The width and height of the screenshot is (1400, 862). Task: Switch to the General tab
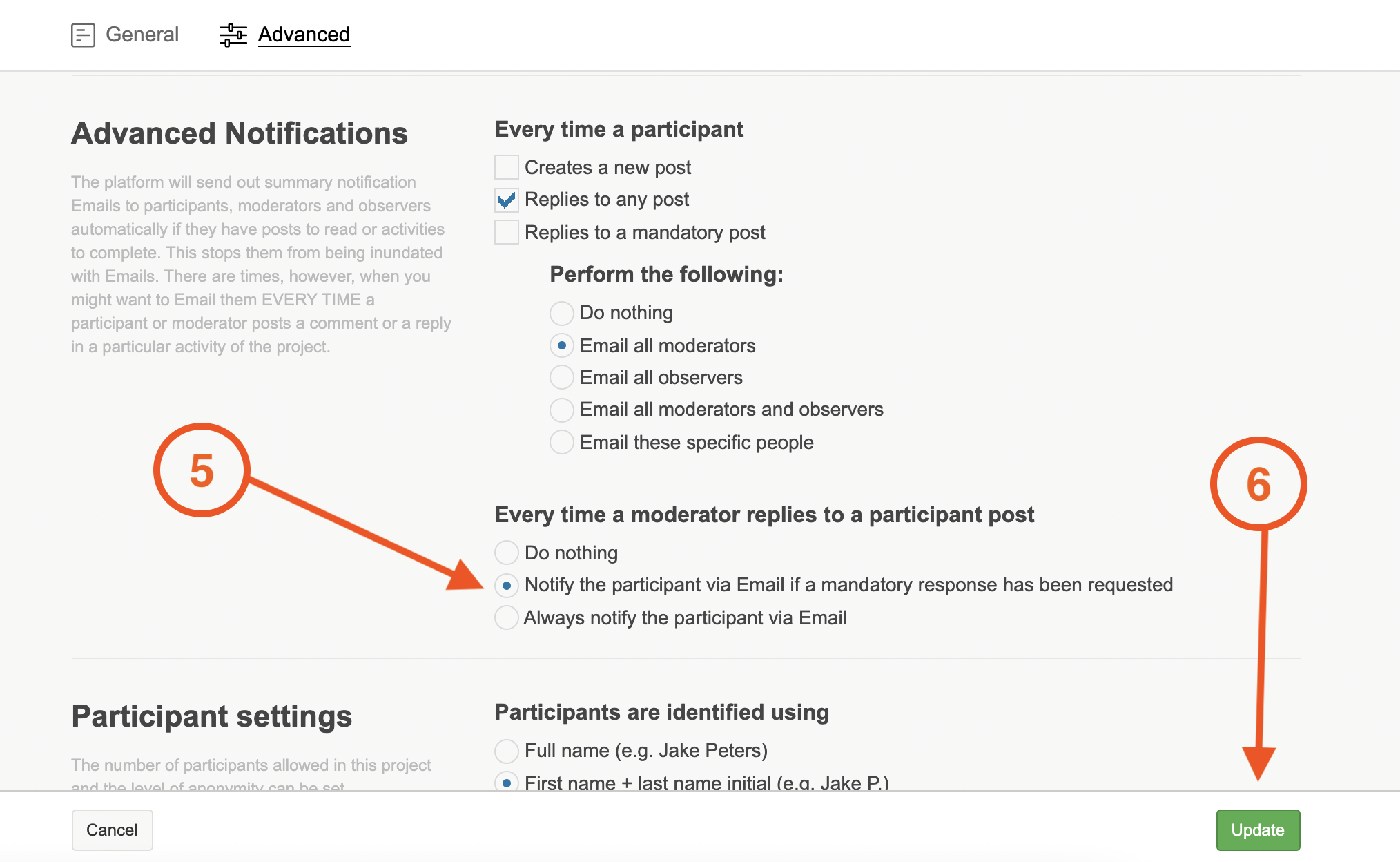(x=142, y=35)
